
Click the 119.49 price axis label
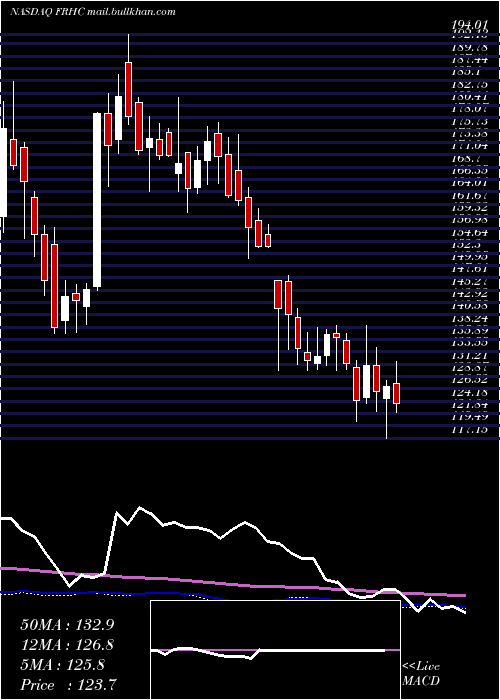point(469,417)
